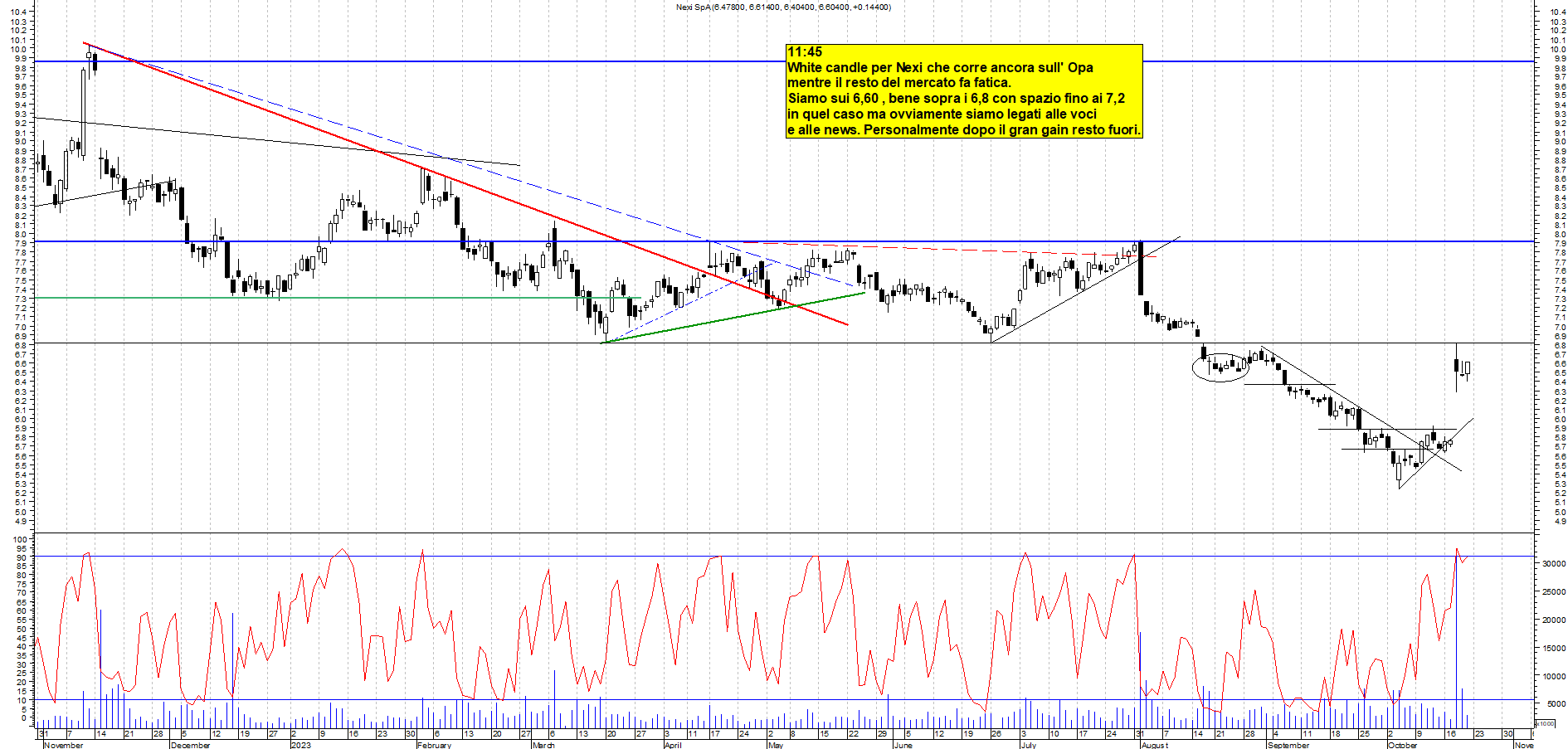Click the "5000" volume scale value

[x=1556, y=703]
